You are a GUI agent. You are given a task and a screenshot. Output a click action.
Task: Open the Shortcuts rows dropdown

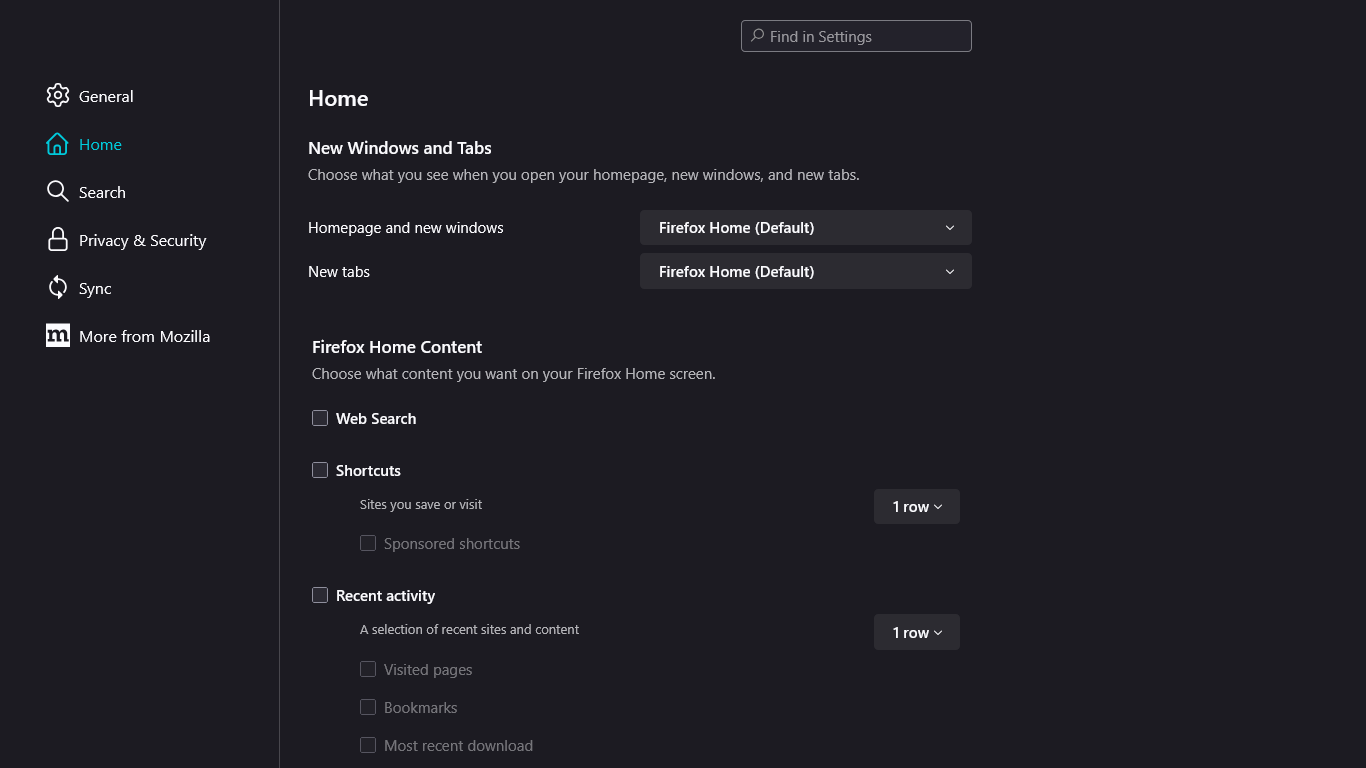pos(917,507)
